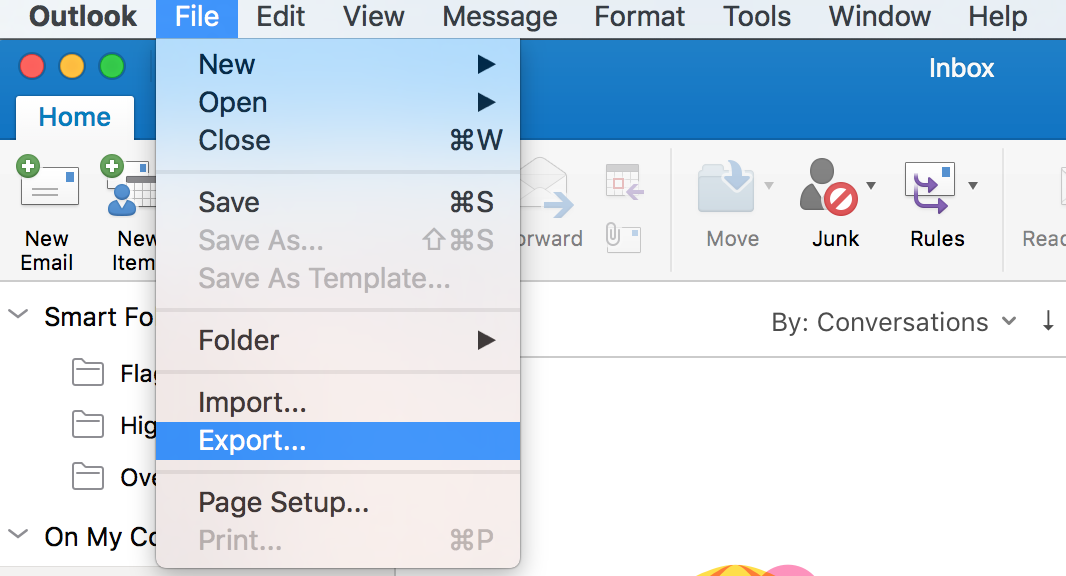Image resolution: width=1066 pixels, height=576 pixels.
Task: Click the forward-as-attachment paperclip icon
Action: click(621, 238)
